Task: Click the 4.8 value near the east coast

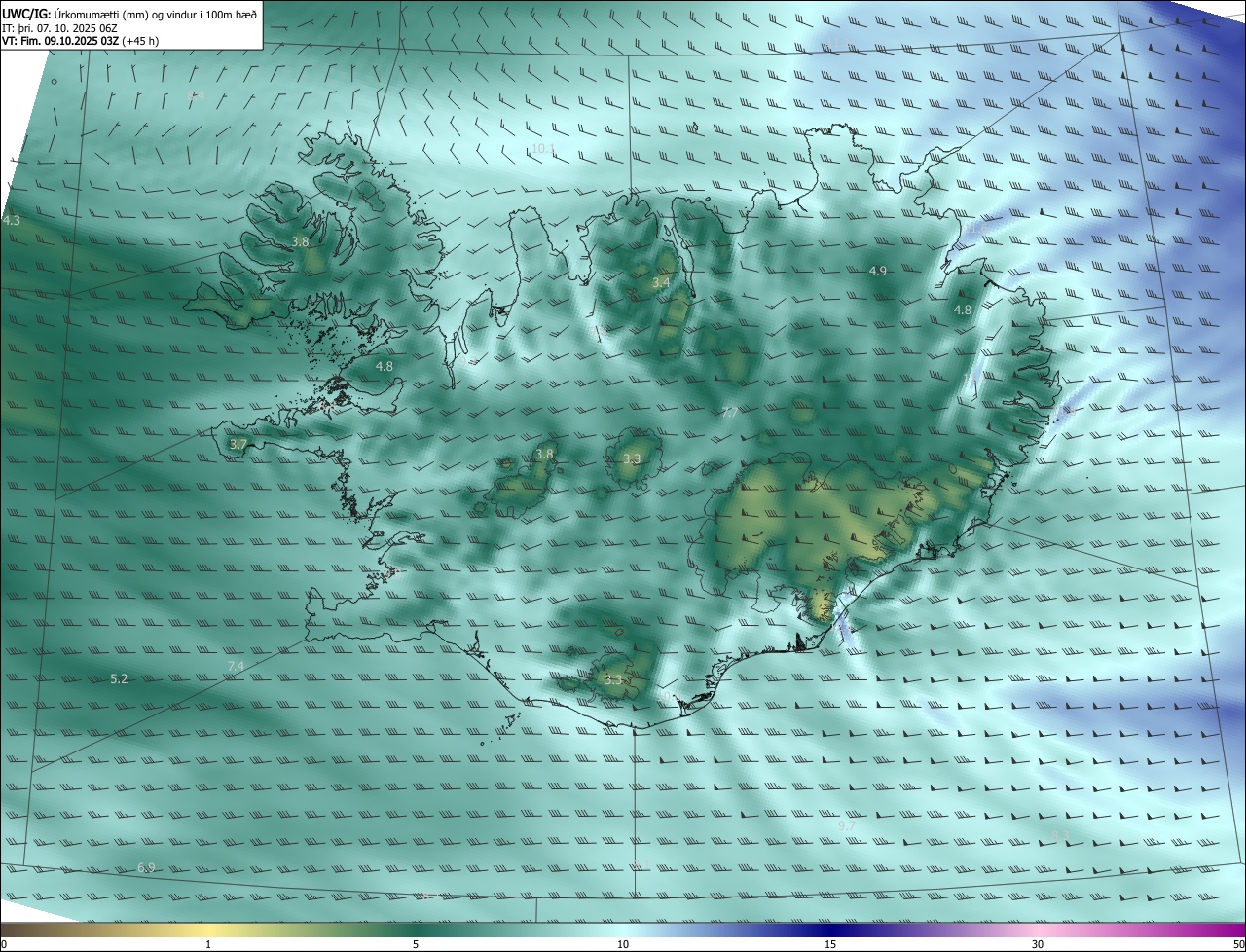Action: point(962,310)
